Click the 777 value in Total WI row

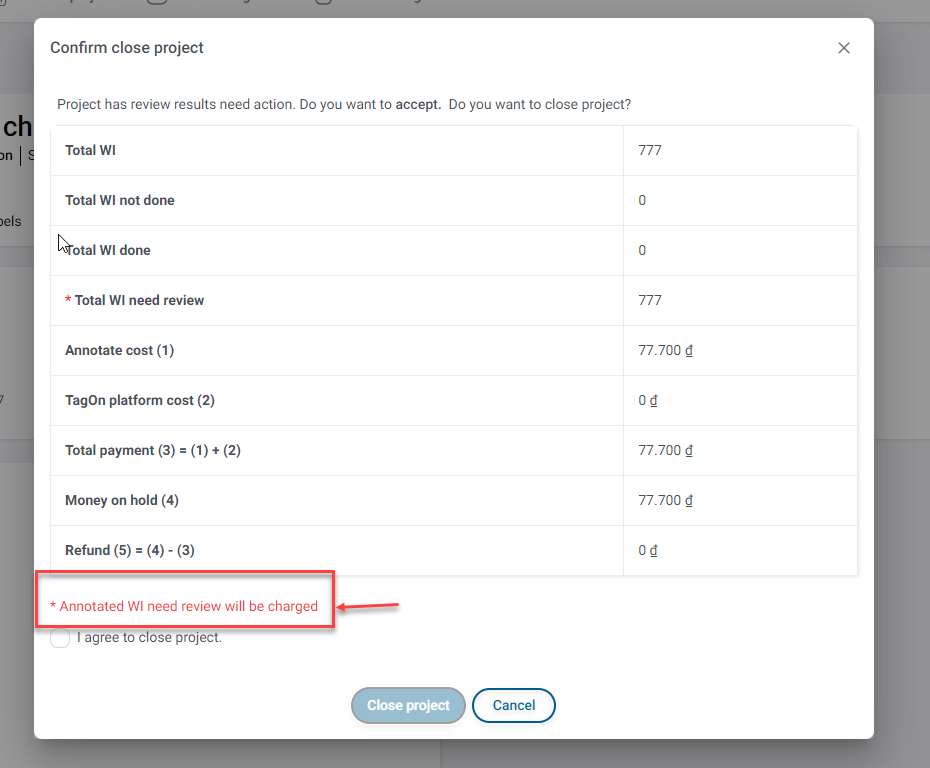650,151
